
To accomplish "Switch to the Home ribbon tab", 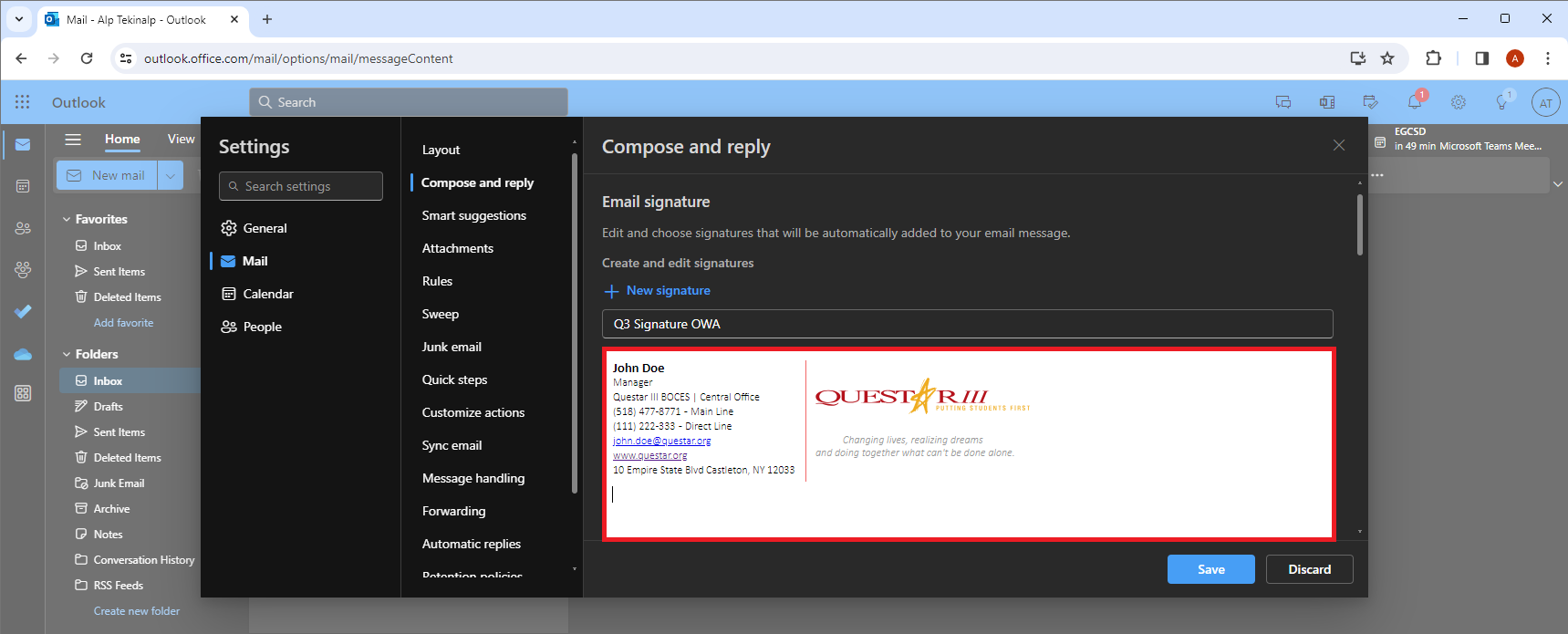I will click(122, 139).
